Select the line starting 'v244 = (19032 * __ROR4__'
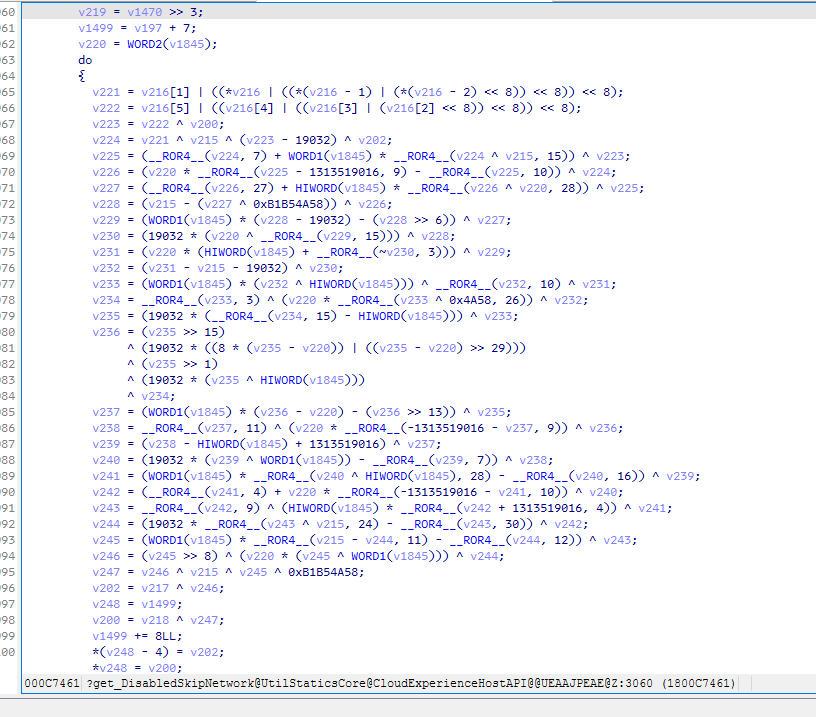This screenshot has width=816, height=717. click(340, 524)
